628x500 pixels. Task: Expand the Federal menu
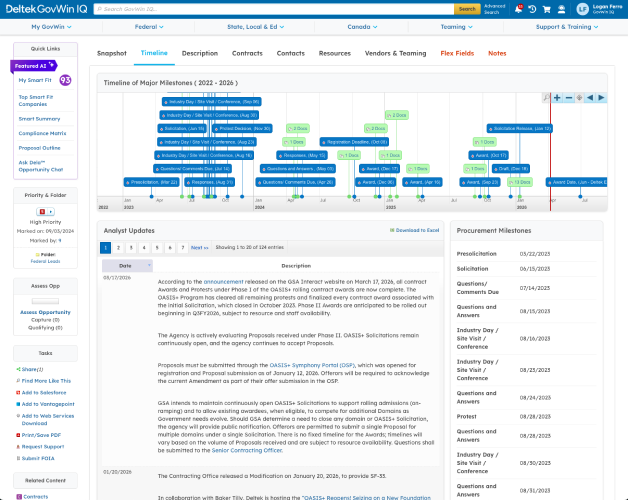tap(149, 27)
